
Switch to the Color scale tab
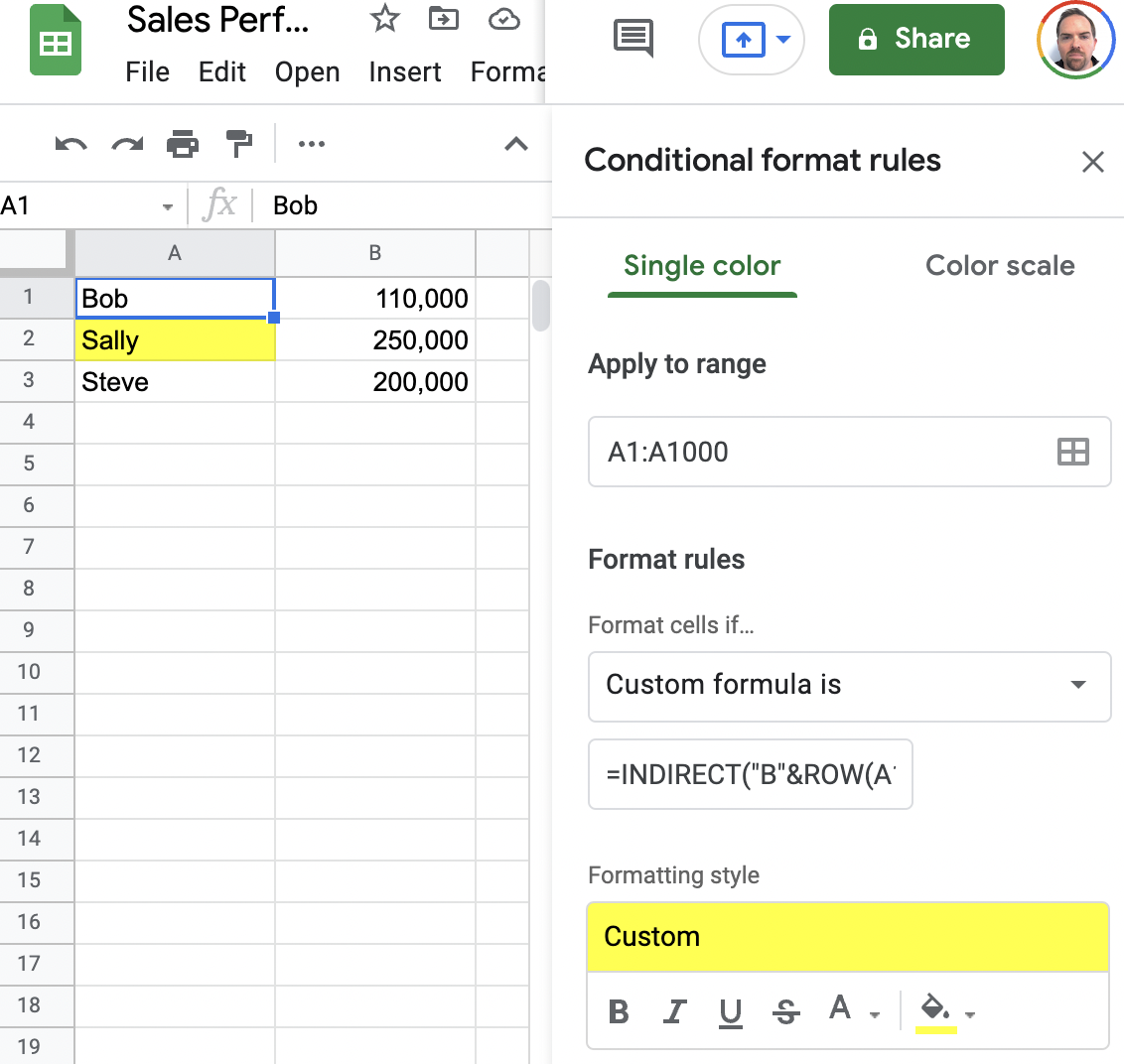tap(999, 265)
